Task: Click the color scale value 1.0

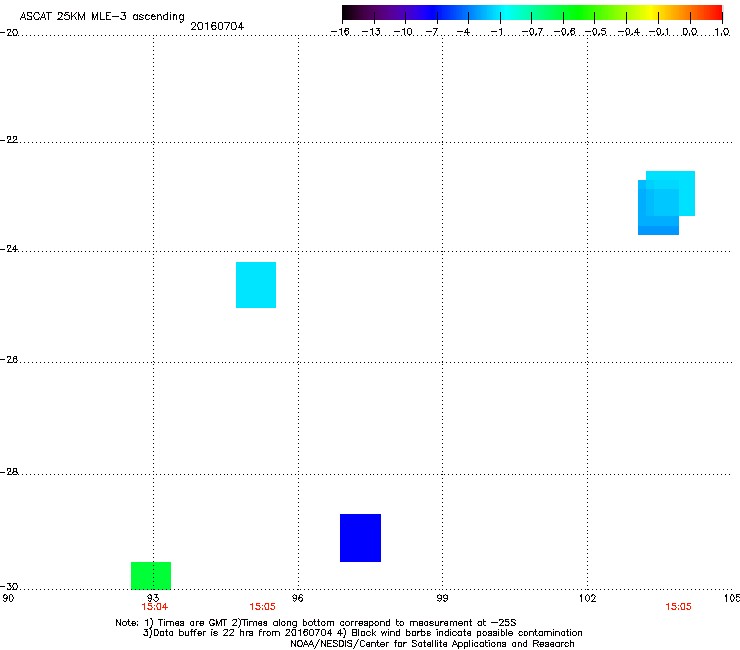Action: click(722, 32)
